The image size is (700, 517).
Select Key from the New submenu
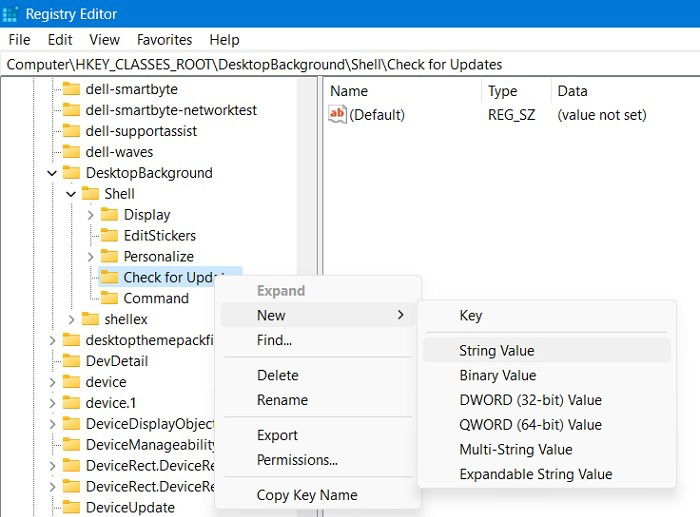click(x=546, y=315)
